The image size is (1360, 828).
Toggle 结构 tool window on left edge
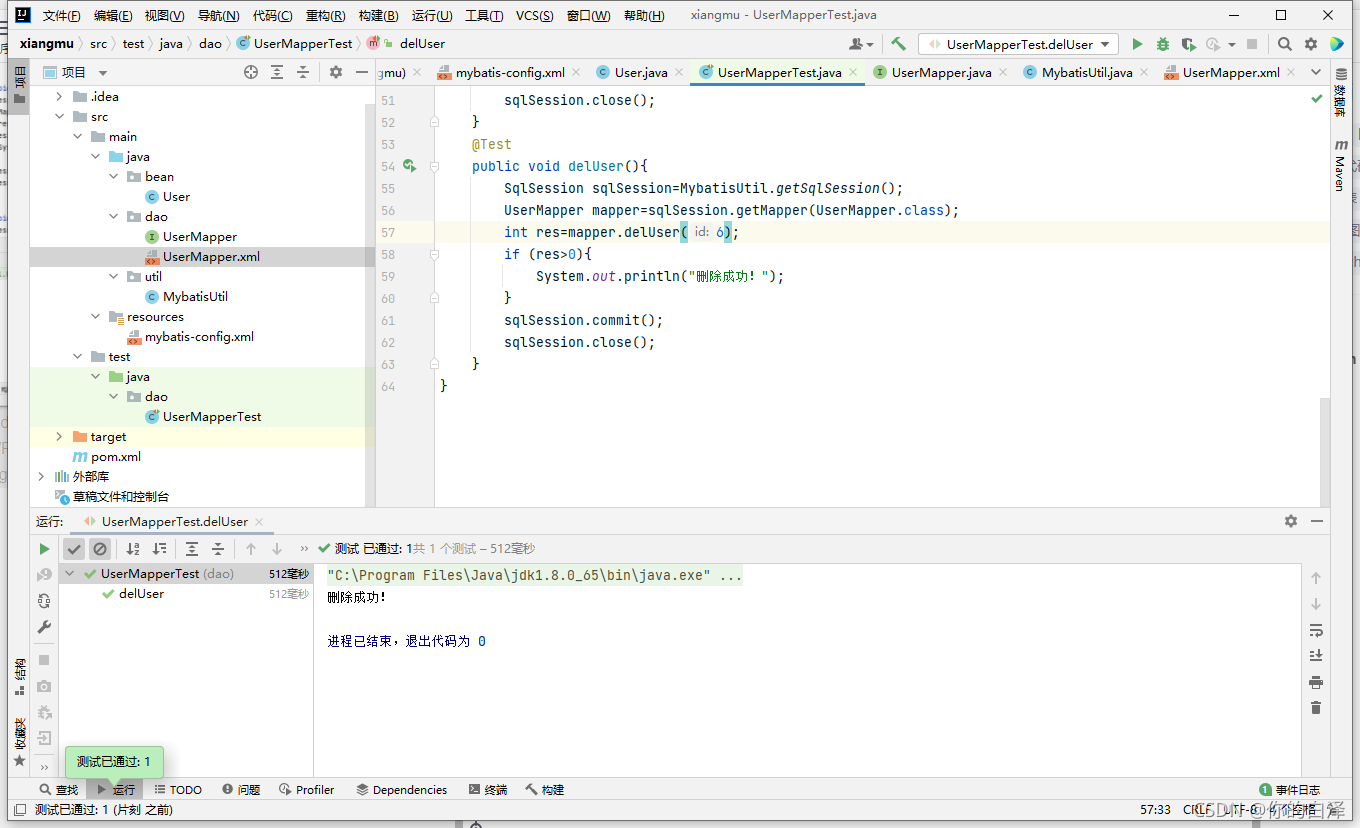click(20, 677)
